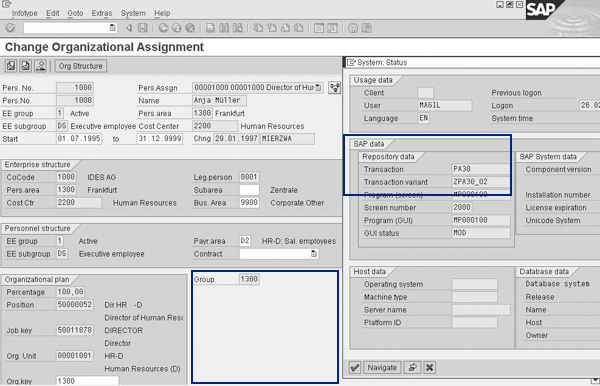This screenshot has height=386, width=600.
Task: Click the Transaction value PA30
Action: pos(481,169)
